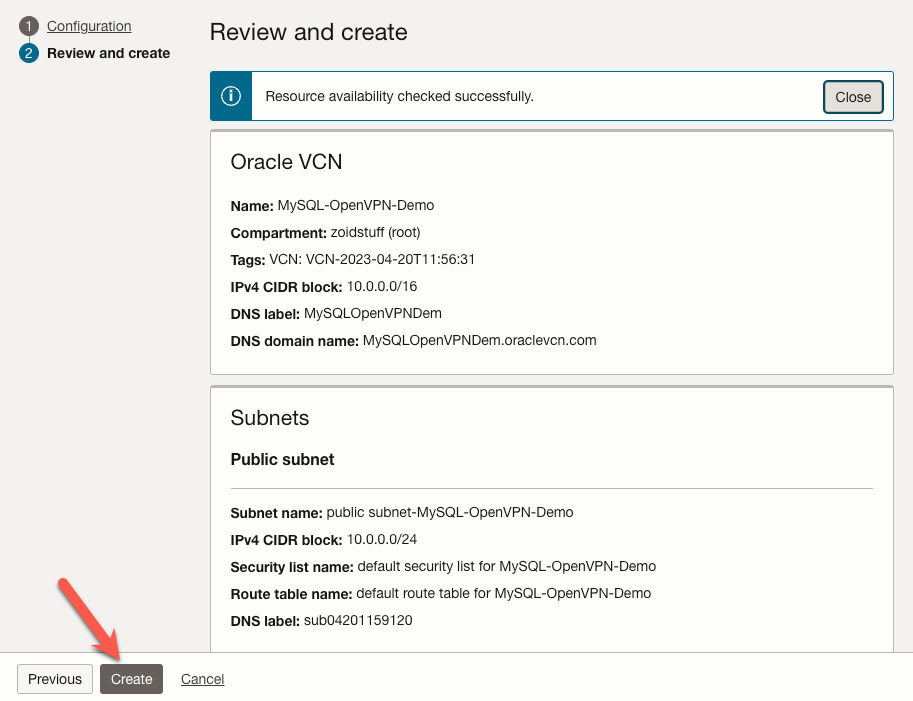The height and width of the screenshot is (701, 913).
Task: Select the Review and create step
Action: (x=108, y=53)
